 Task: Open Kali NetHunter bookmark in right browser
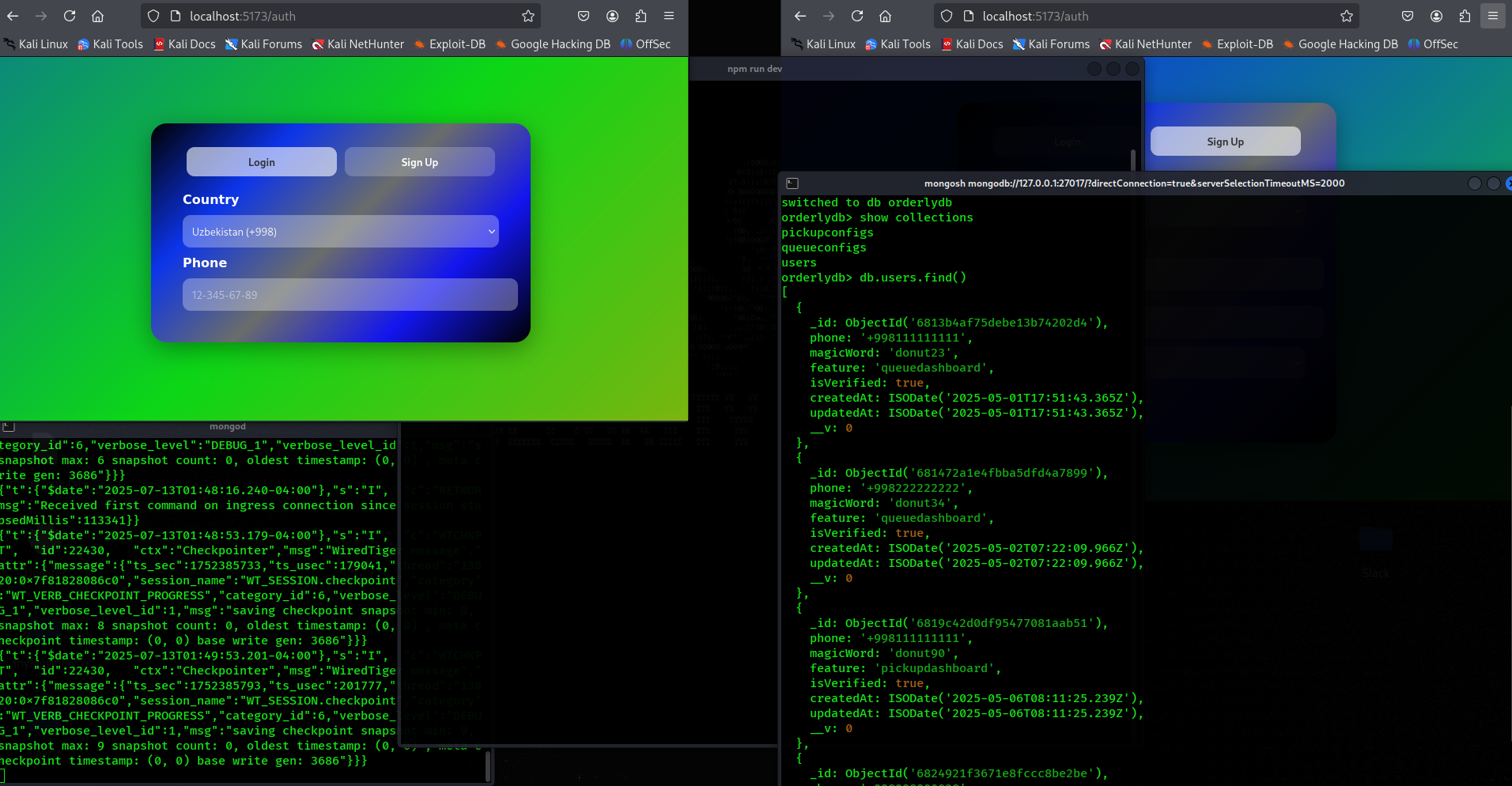click(1145, 44)
